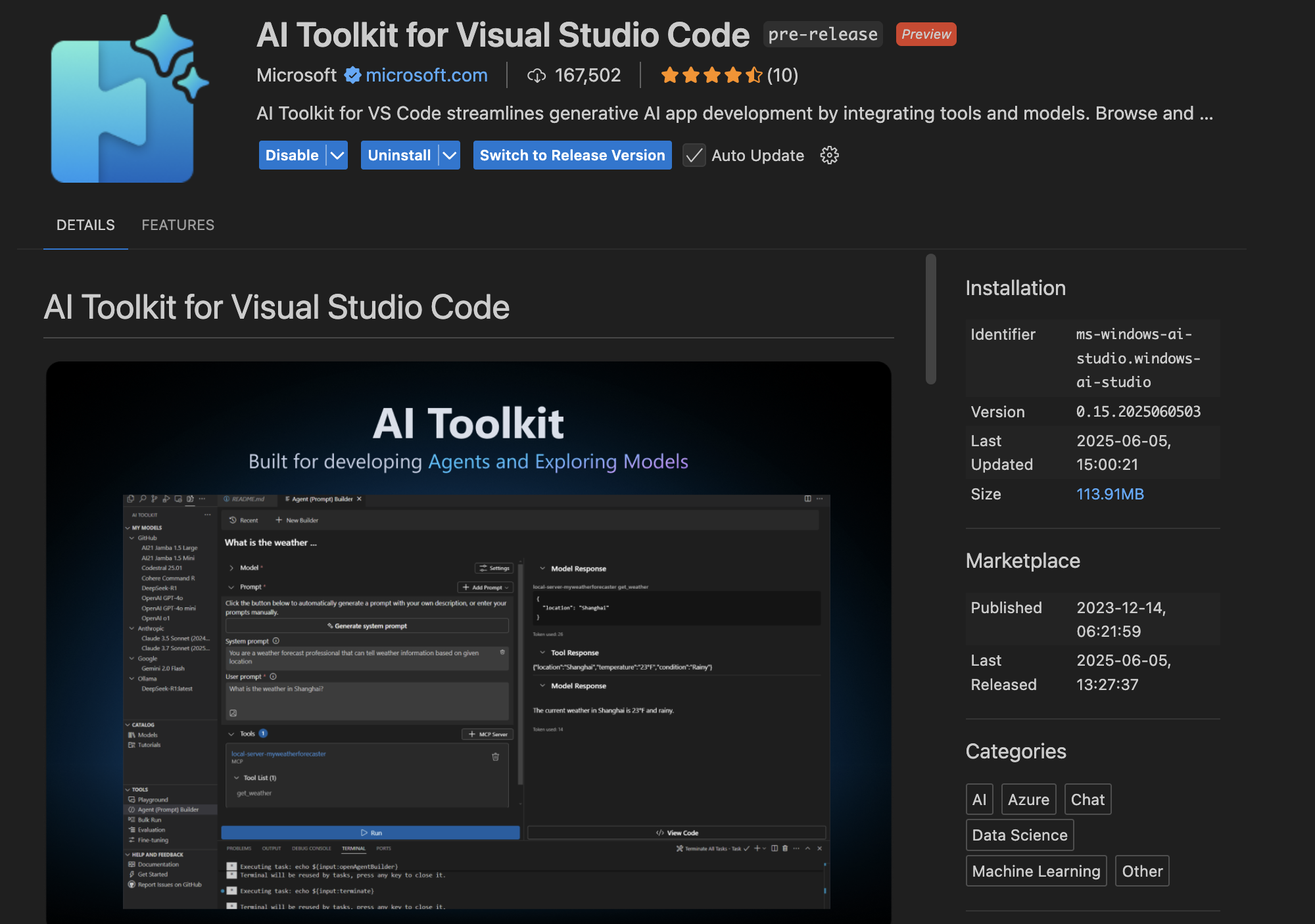Click the Published date 2023-12-14
Image resolution: width=1315 pixels, height=924 pixels.
pos(1121,620)
